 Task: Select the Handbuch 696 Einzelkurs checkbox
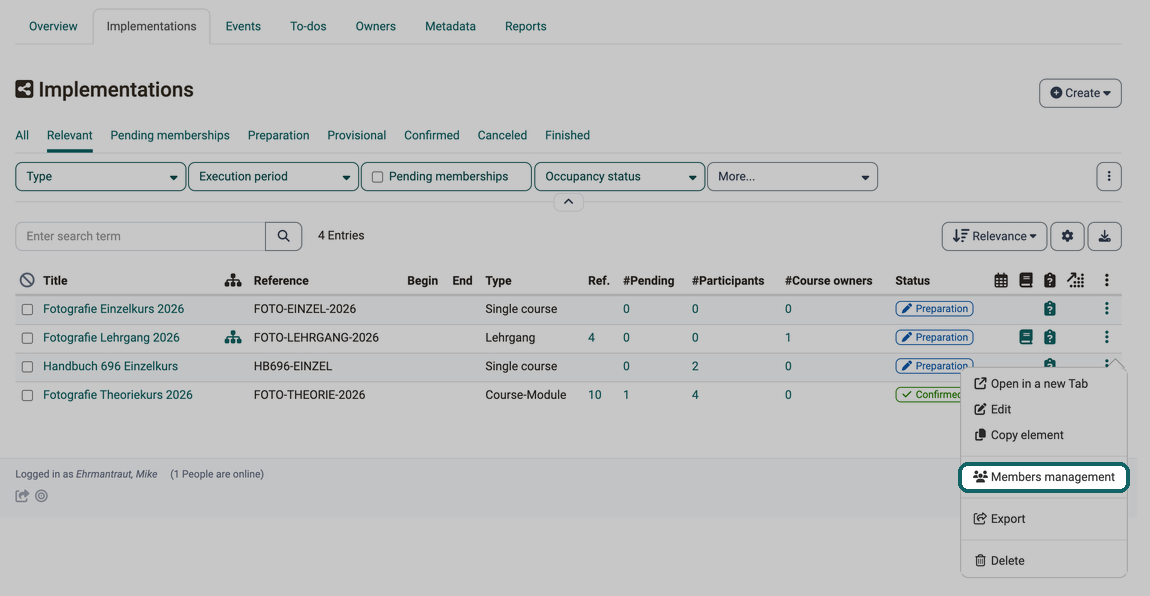click(x=27, y=367)
